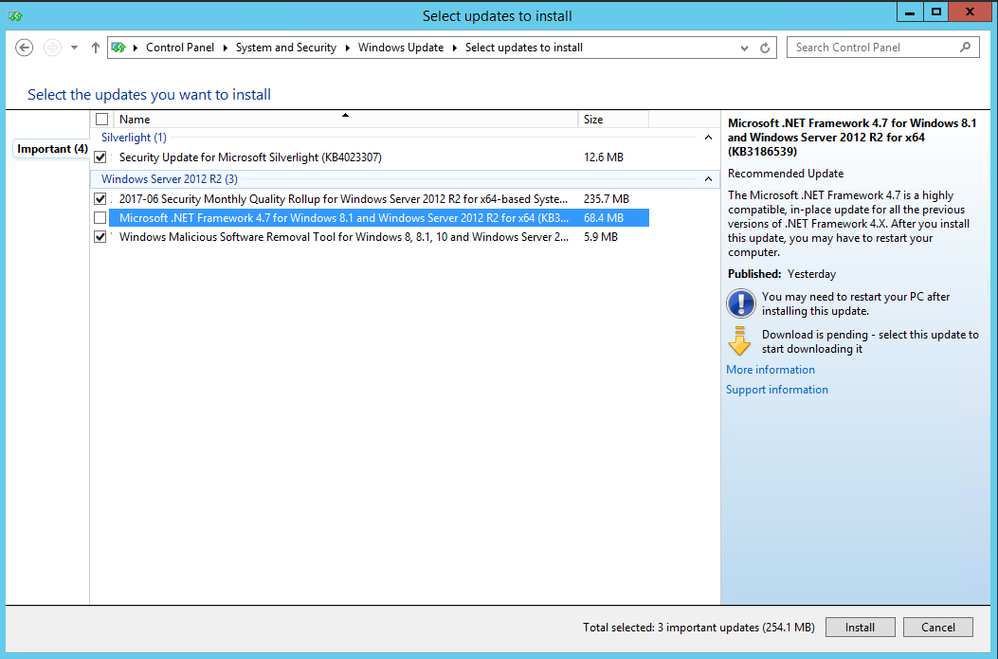Collapse the Silverlight update group

pyautogui.click(x=708, y=136)
